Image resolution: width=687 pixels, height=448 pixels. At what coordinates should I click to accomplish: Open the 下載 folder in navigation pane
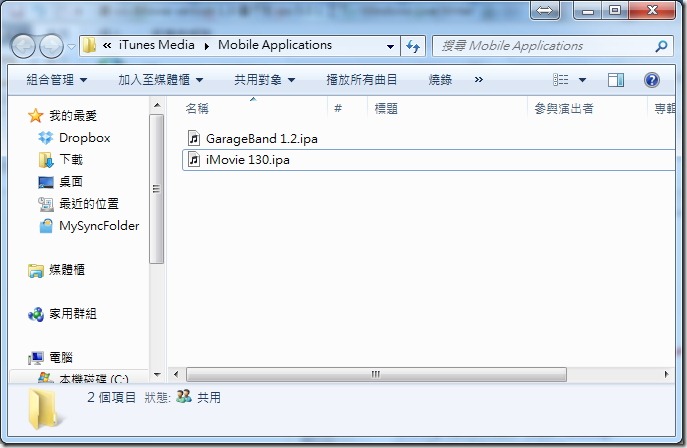pos(71,159)
